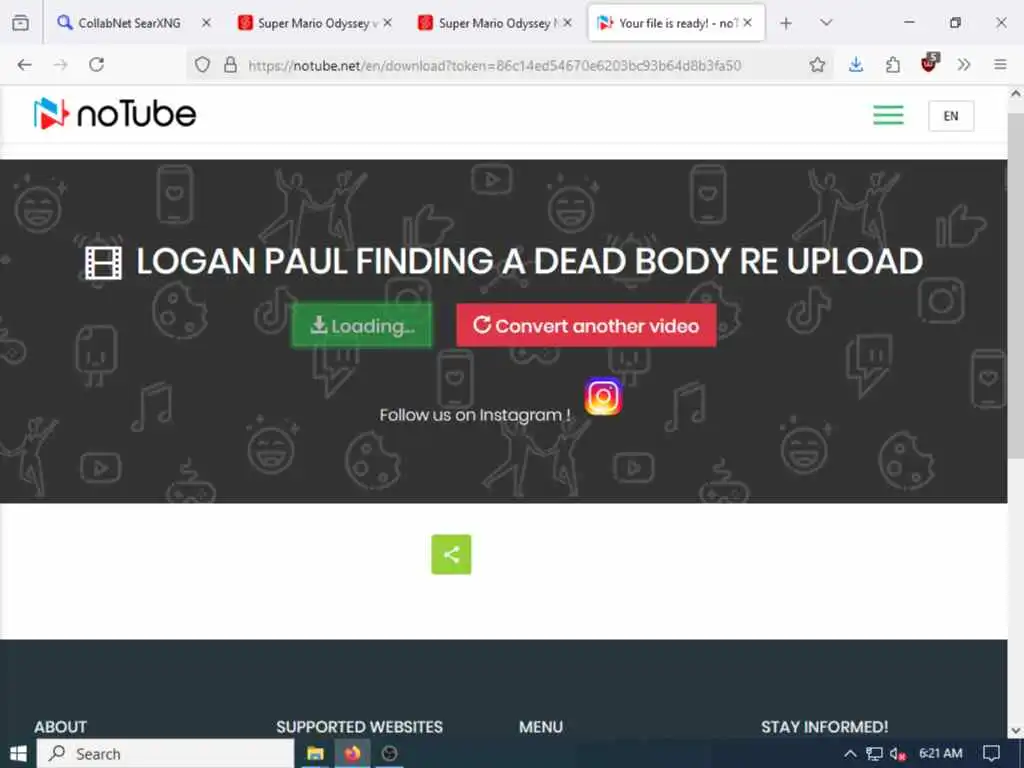The height and width of the screenshot is (768, 1024).
Task: Switch to second Super Mario Odyssey tab
Action: pos(495,23)
